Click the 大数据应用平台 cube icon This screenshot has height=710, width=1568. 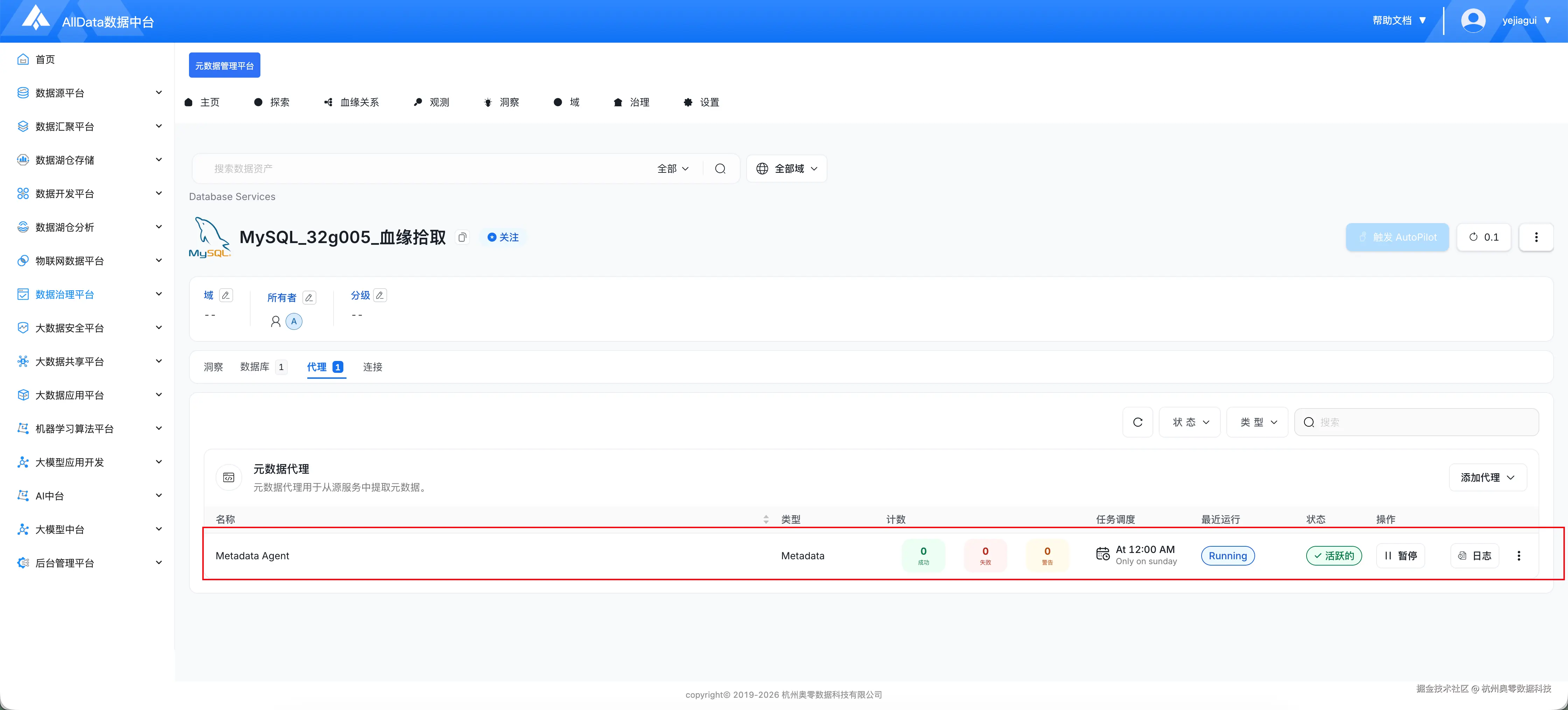tap(23, 395)
